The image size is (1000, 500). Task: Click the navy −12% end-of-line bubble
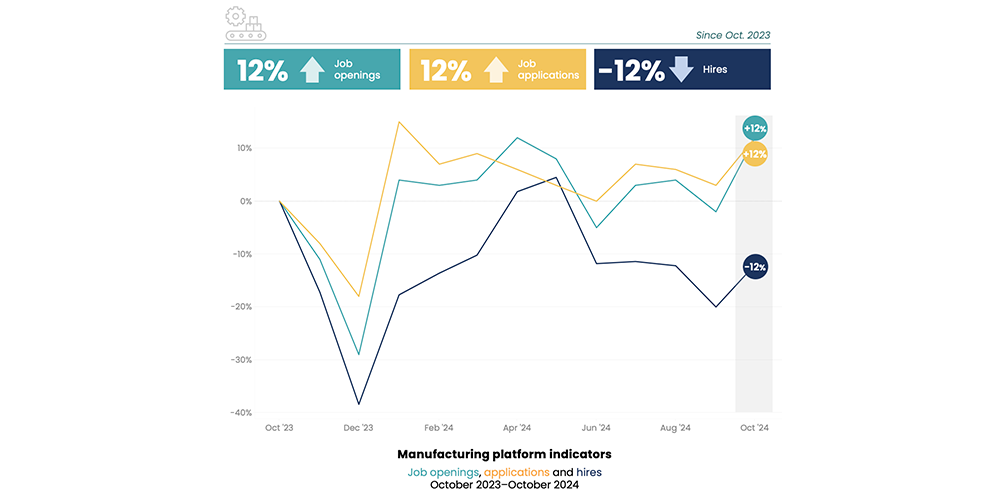click(754, 267)
